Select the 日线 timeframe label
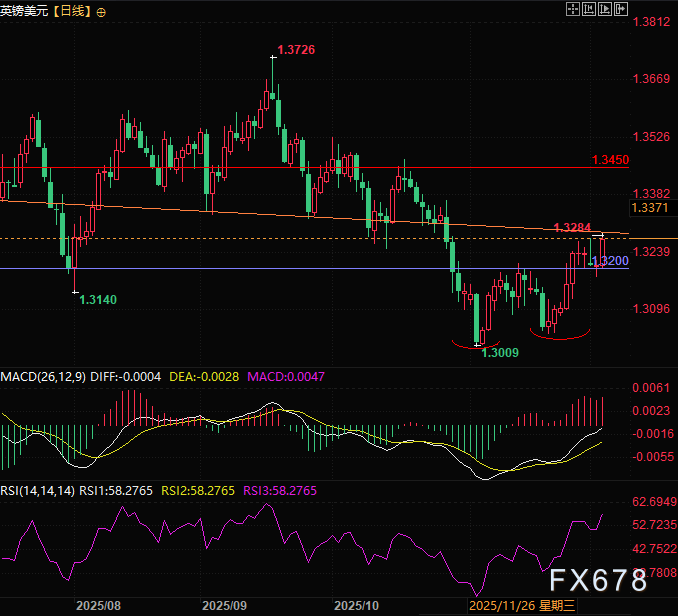Screen dimensions: 678x616 point(74,11)
